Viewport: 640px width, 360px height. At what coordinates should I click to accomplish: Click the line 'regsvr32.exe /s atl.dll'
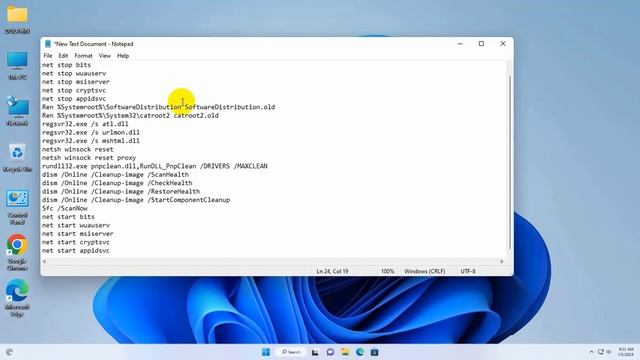85,124
